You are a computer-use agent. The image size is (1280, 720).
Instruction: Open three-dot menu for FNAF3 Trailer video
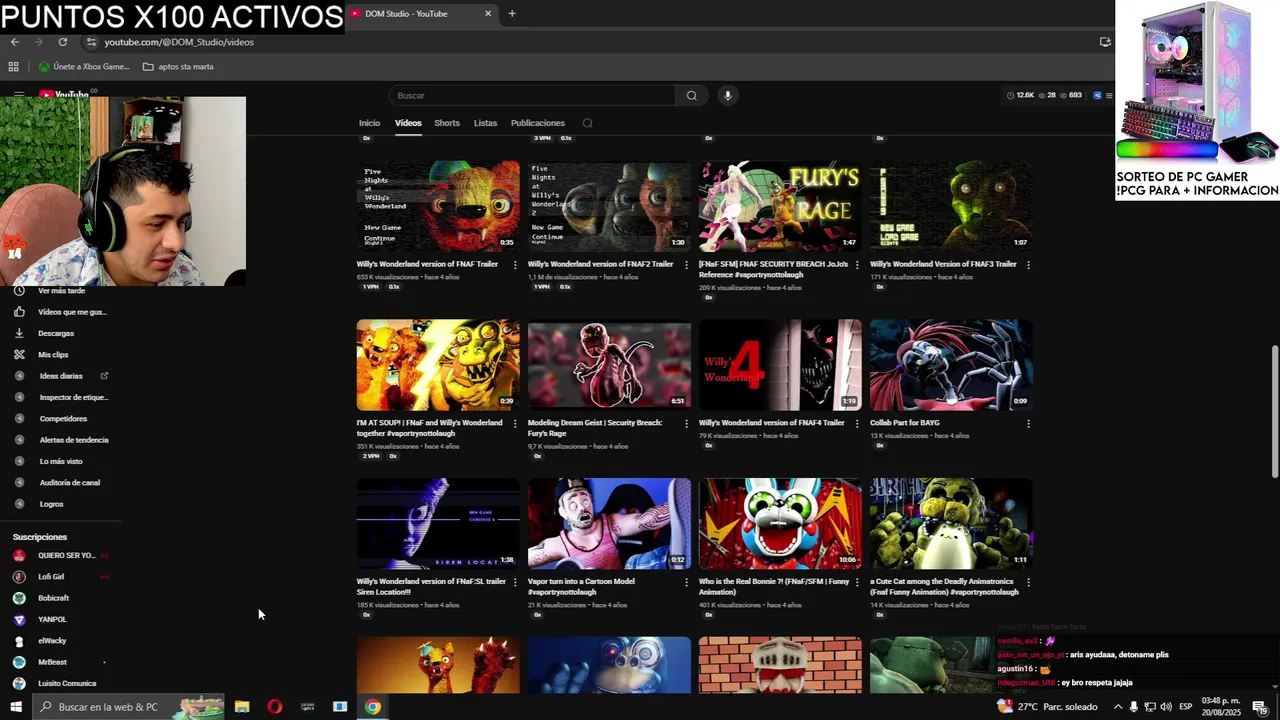click(x=1028, y=265)
